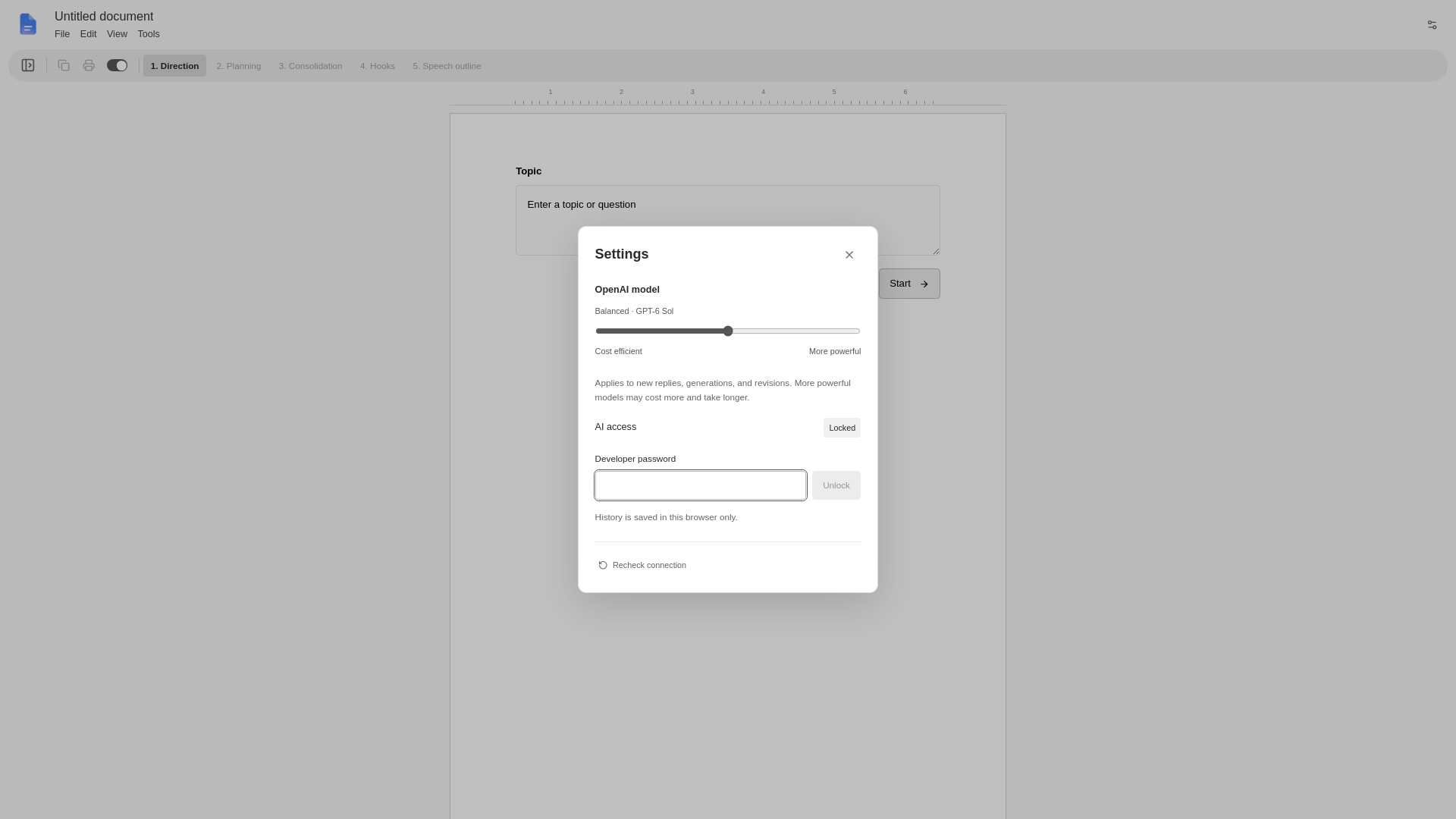Click the 'AI access' label
The image size is (1456, 819).
(616, 427)
